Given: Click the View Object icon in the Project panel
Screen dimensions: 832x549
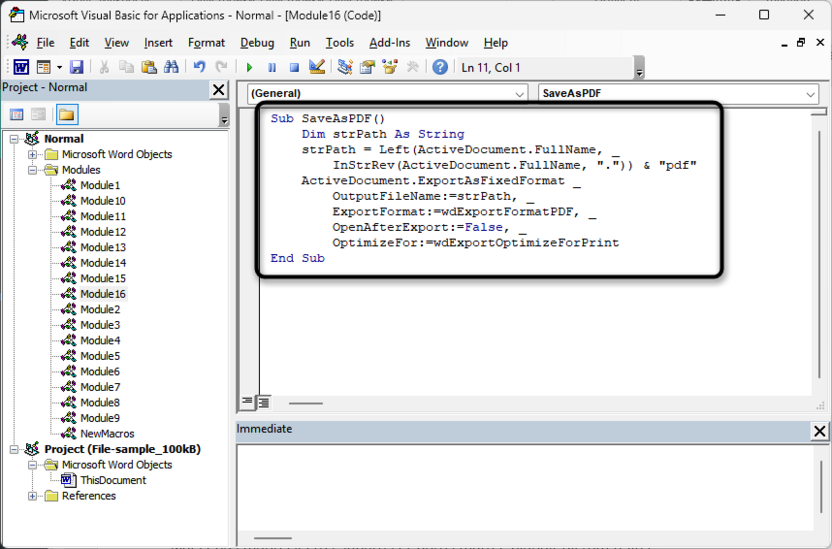Looking at the screenshot, I should pyautogui.click(x=38, y=115).
